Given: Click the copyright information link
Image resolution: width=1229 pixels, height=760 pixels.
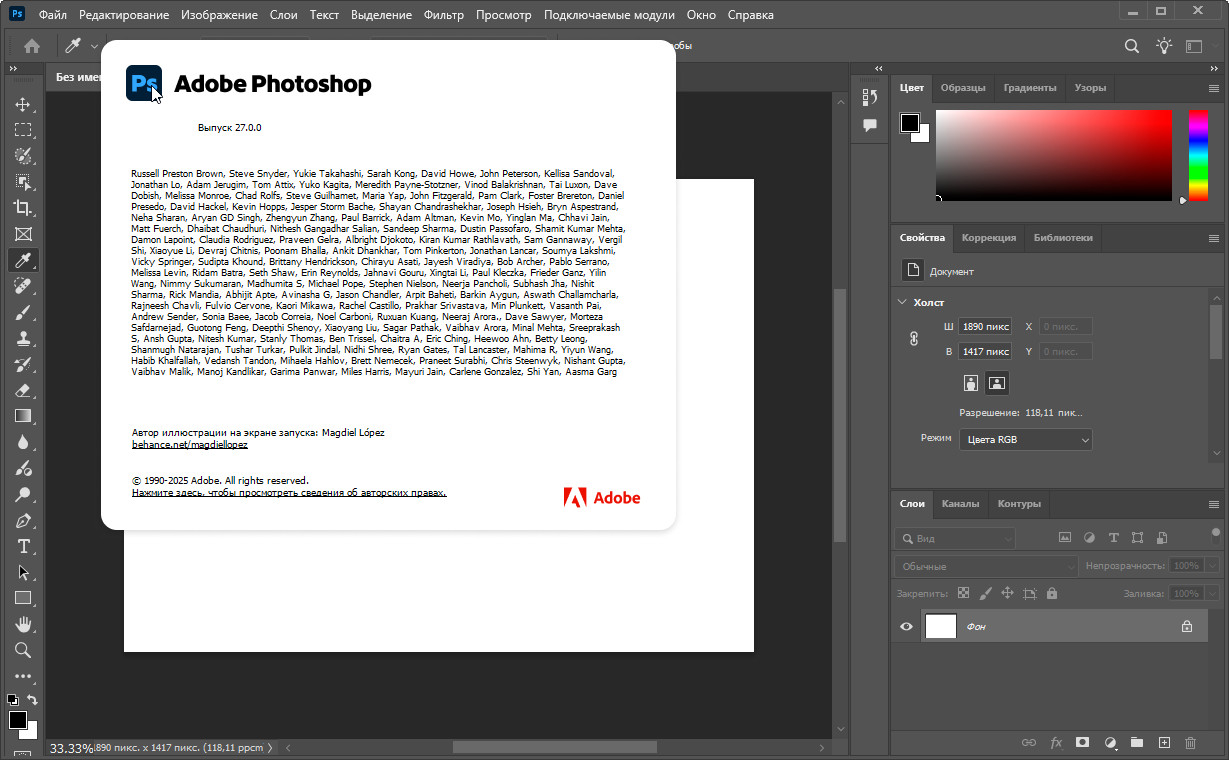Looking at the screenshot, I should point(289,493).
